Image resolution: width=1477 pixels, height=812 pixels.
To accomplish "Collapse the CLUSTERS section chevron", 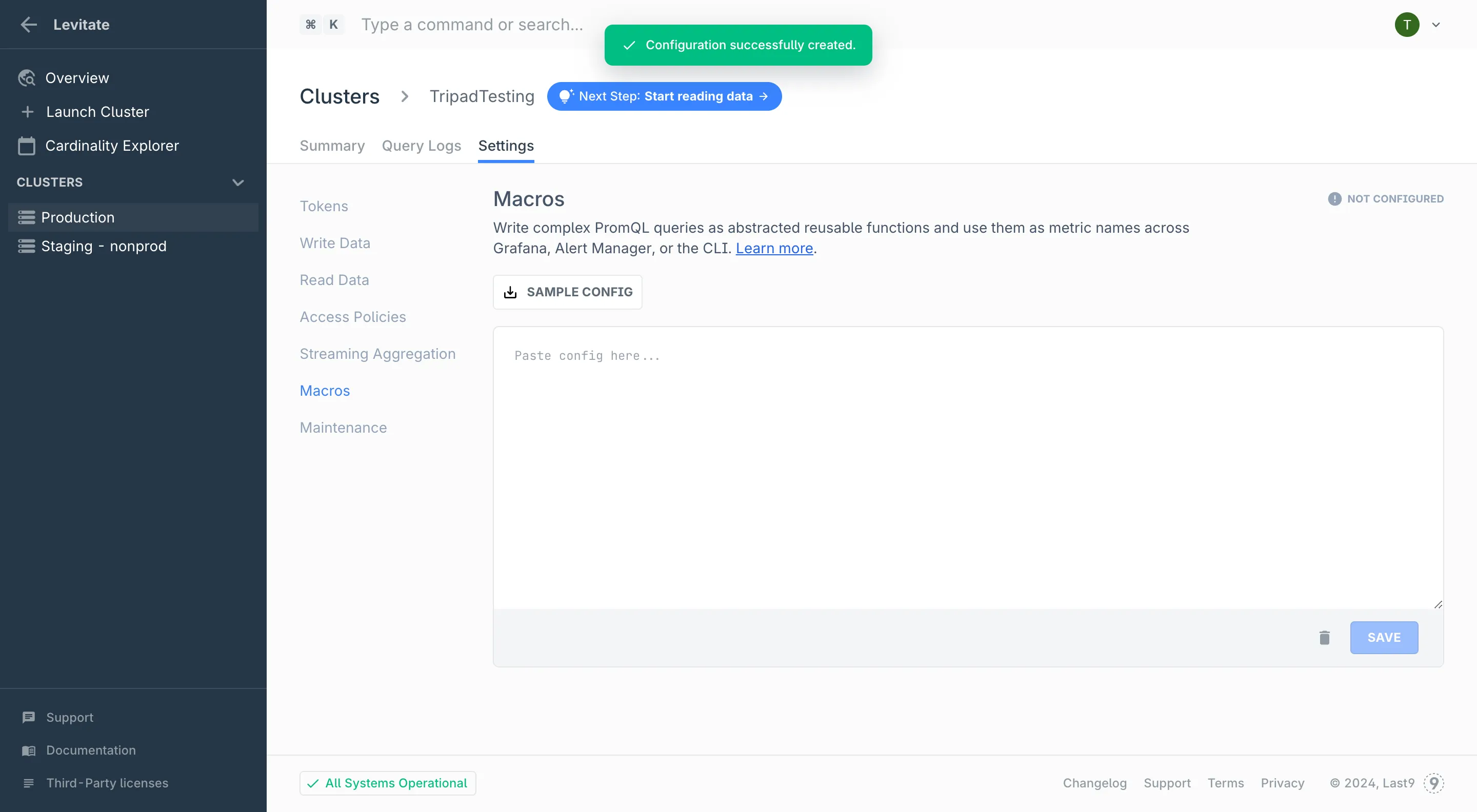I will click(x=238, y=182).
